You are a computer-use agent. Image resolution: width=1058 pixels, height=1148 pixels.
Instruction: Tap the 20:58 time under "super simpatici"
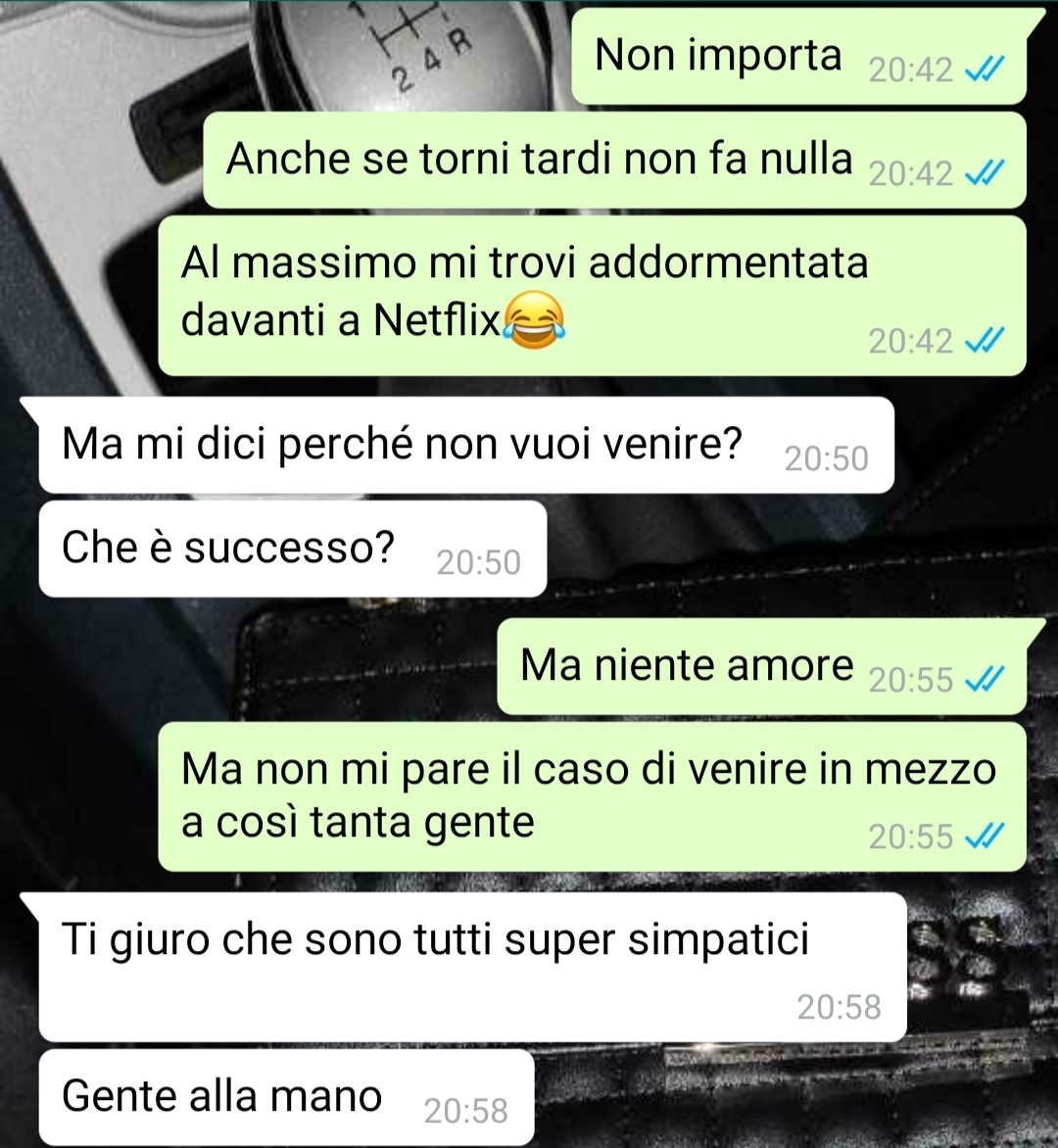pyautogui.click(x=840, y=1007)
